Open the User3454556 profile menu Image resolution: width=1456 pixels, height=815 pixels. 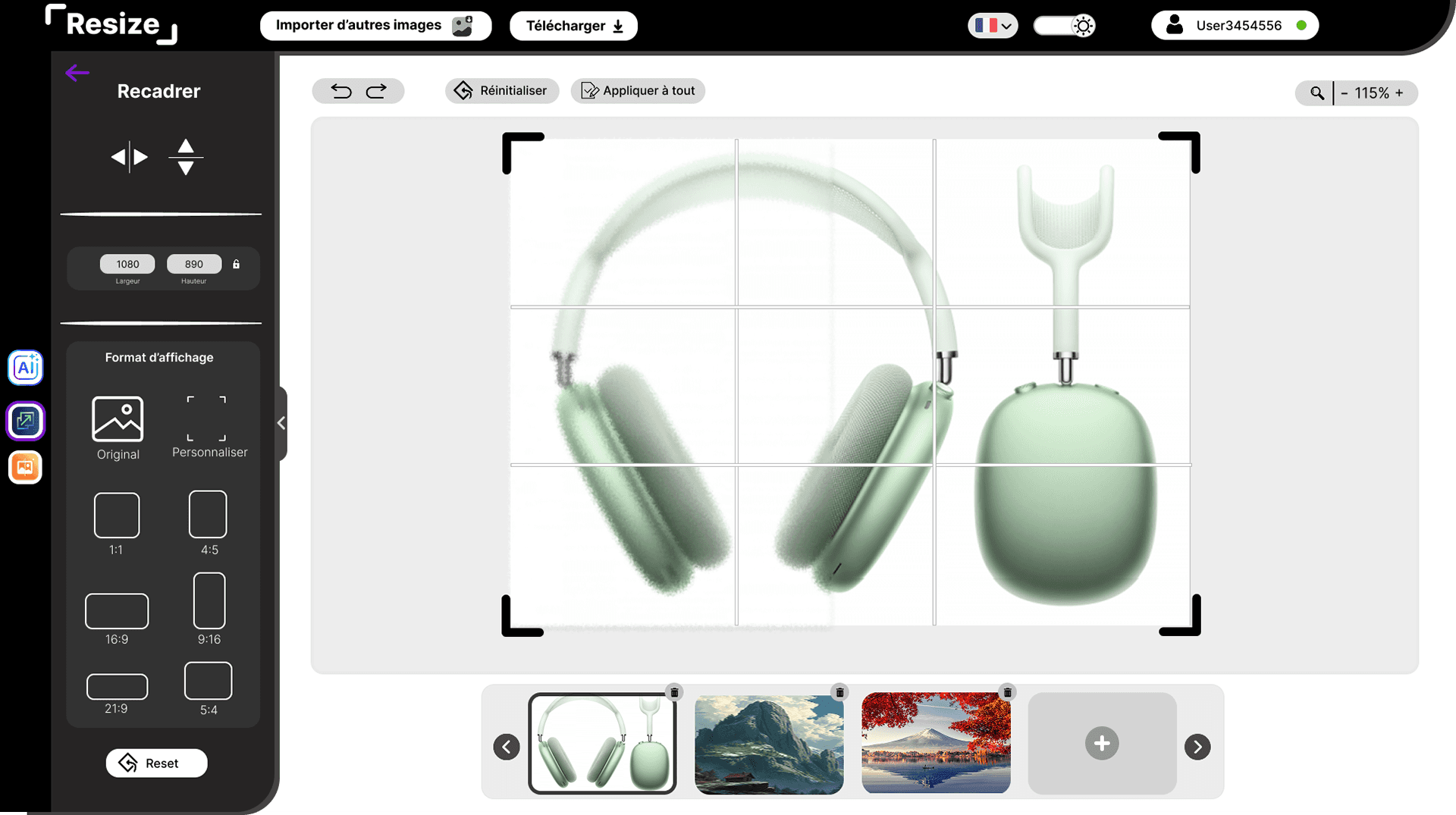1235,26
